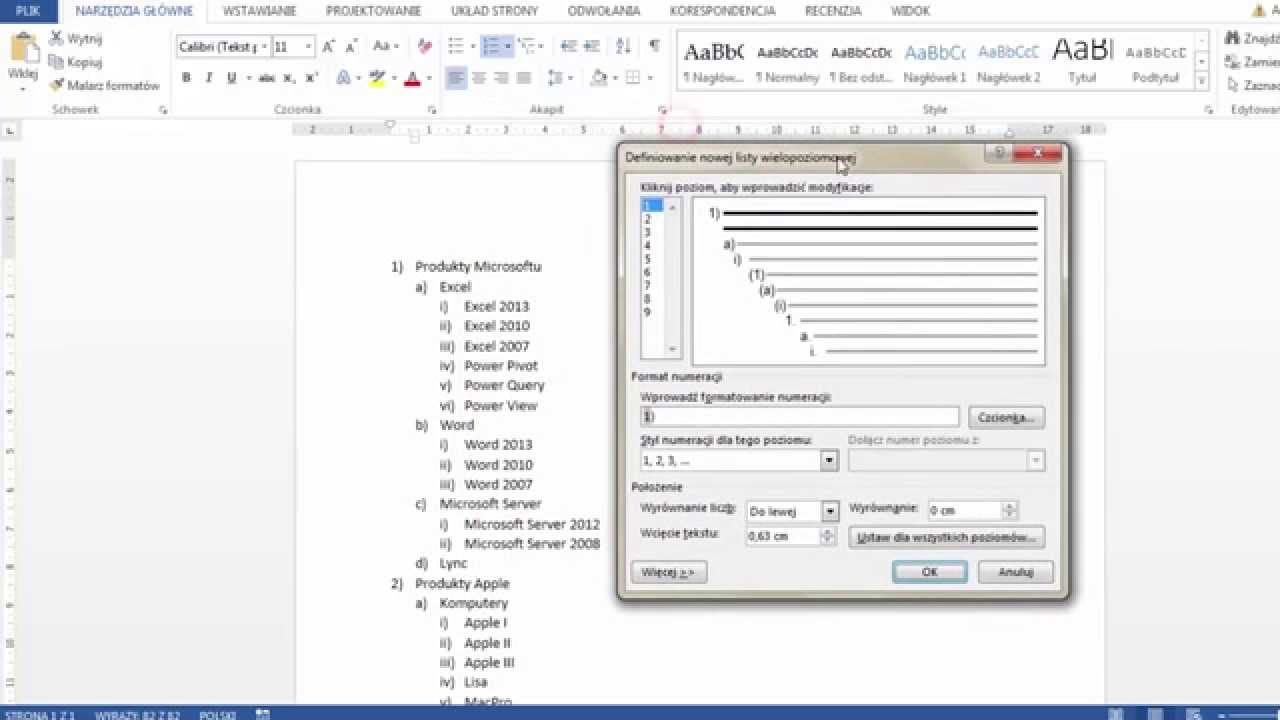Click the line spacing icon
The height and width of the screenshot is (720, 1280).
[557, 78]
